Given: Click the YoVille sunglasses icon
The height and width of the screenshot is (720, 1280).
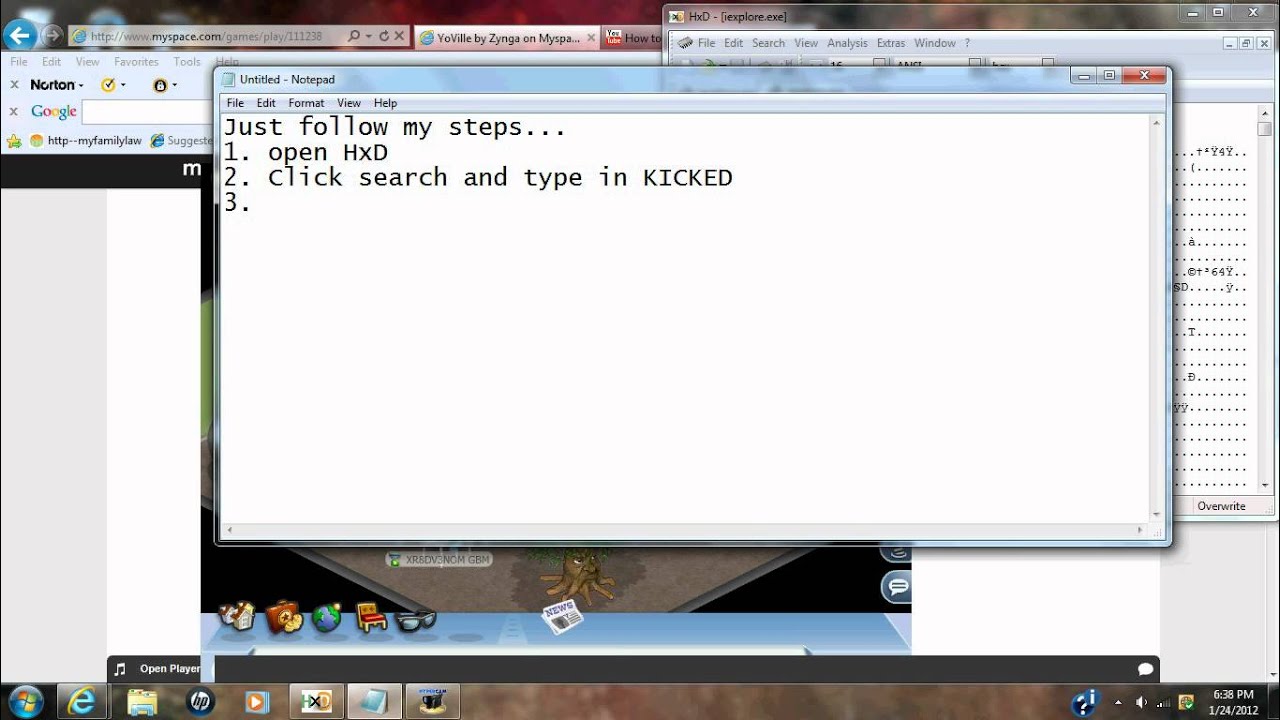Looking at the screenshot, I should tap(416, 621).
